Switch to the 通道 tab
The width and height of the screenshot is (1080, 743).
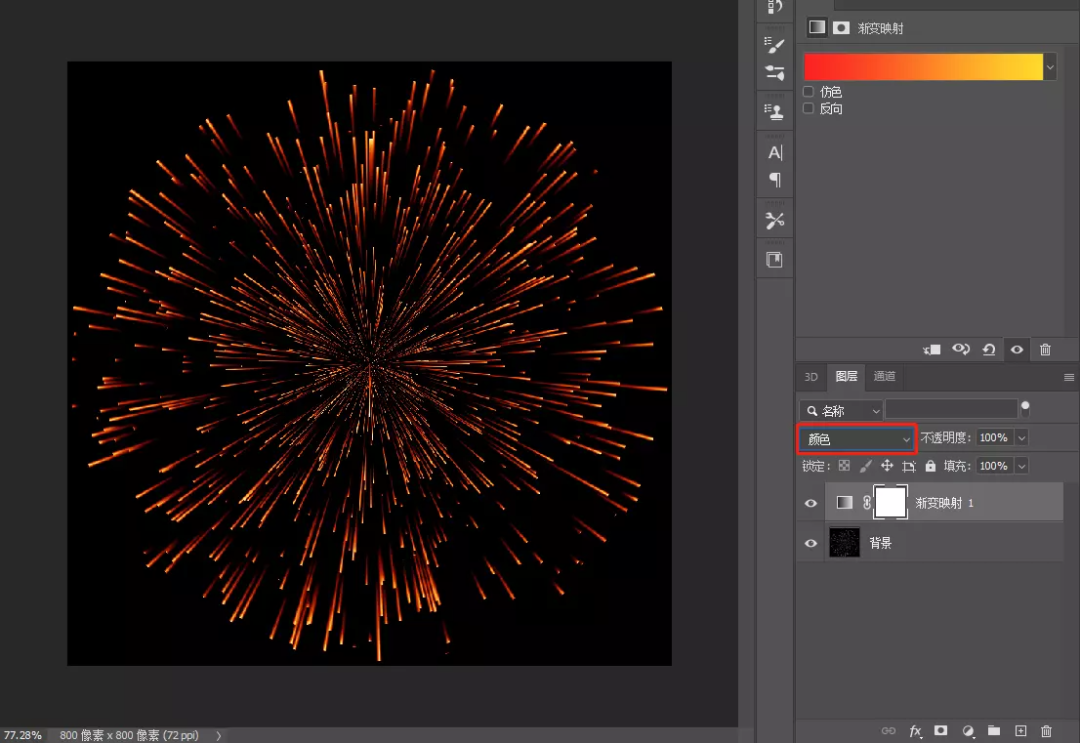tap(884, 377)
